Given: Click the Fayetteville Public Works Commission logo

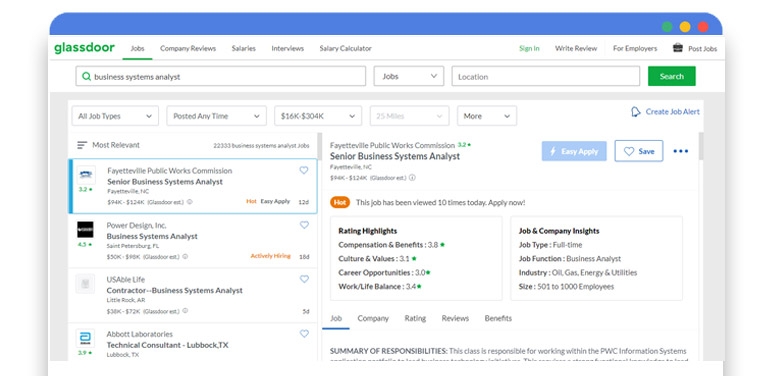Looking at the screenshot, I should coord(86,174).
